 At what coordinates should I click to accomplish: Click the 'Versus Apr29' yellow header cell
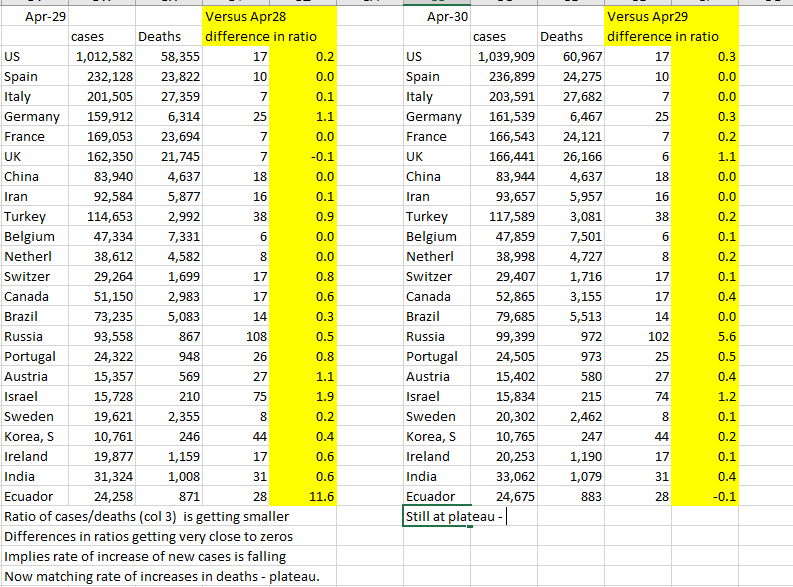[x=671, y=17]
